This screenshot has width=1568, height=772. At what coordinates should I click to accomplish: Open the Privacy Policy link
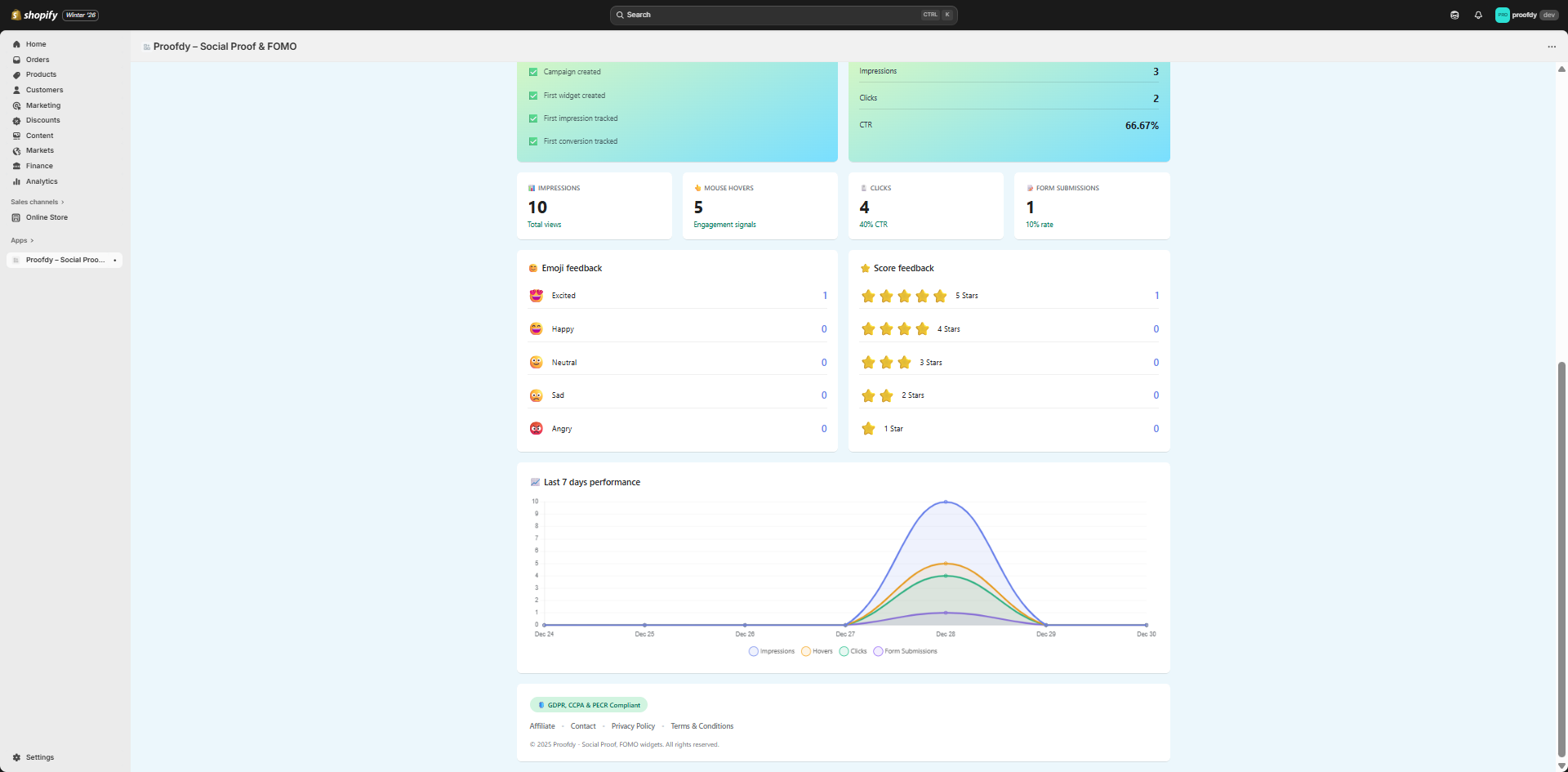tap(633, 726)
